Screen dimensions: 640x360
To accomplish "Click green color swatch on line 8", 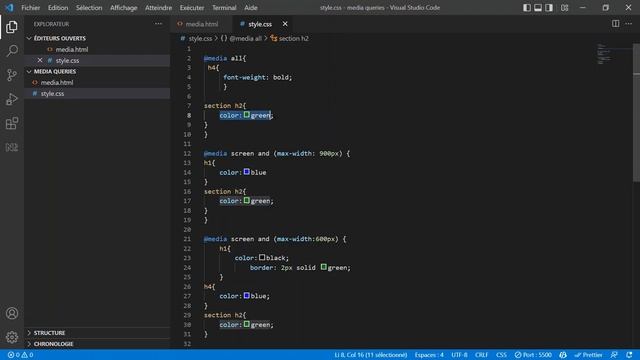I will (247, 115).
